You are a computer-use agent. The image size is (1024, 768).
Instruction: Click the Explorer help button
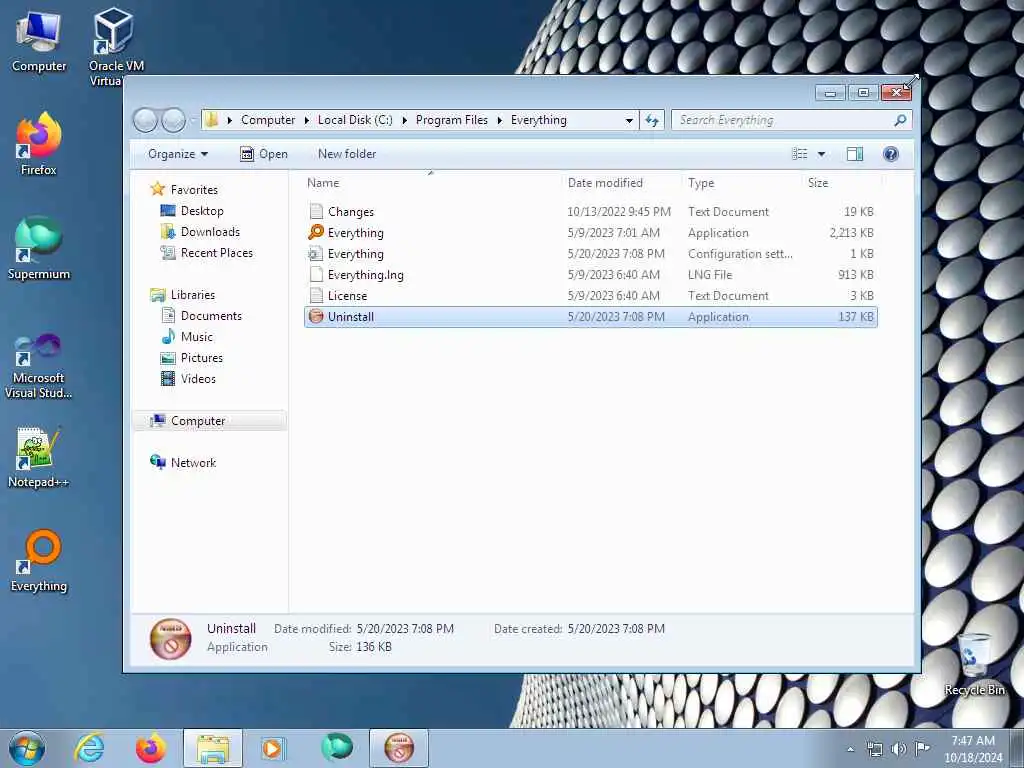pyautogui.click(x=891, y=154)
